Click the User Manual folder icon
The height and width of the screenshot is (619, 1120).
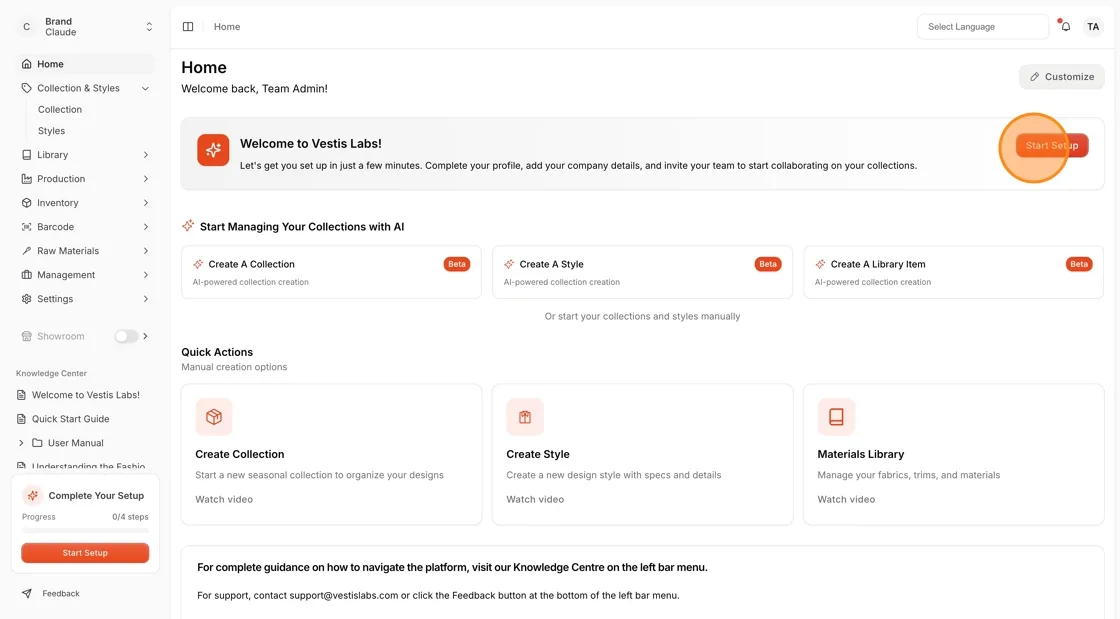click(x=37, y=443)
